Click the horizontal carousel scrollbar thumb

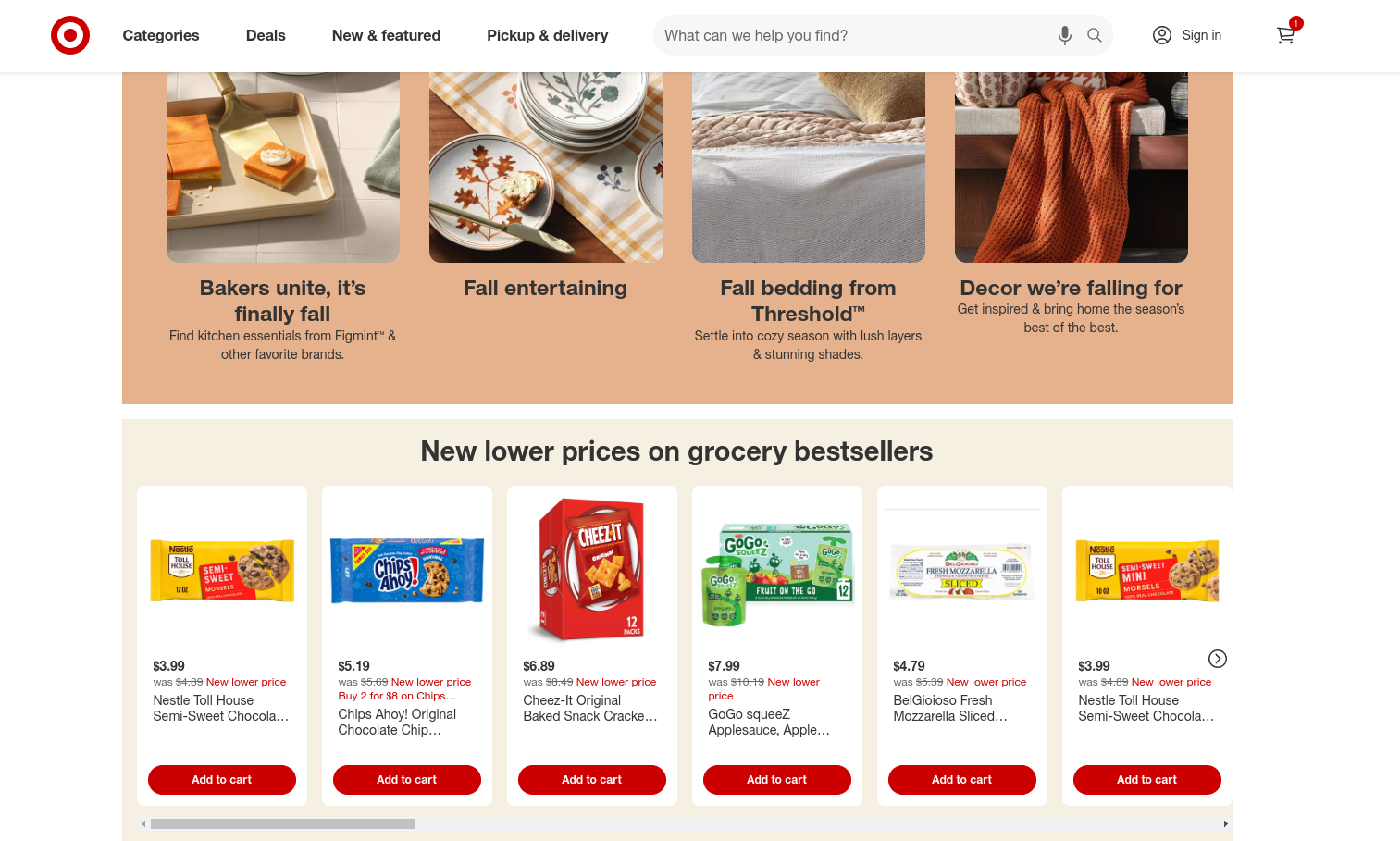tap(282, 823)
